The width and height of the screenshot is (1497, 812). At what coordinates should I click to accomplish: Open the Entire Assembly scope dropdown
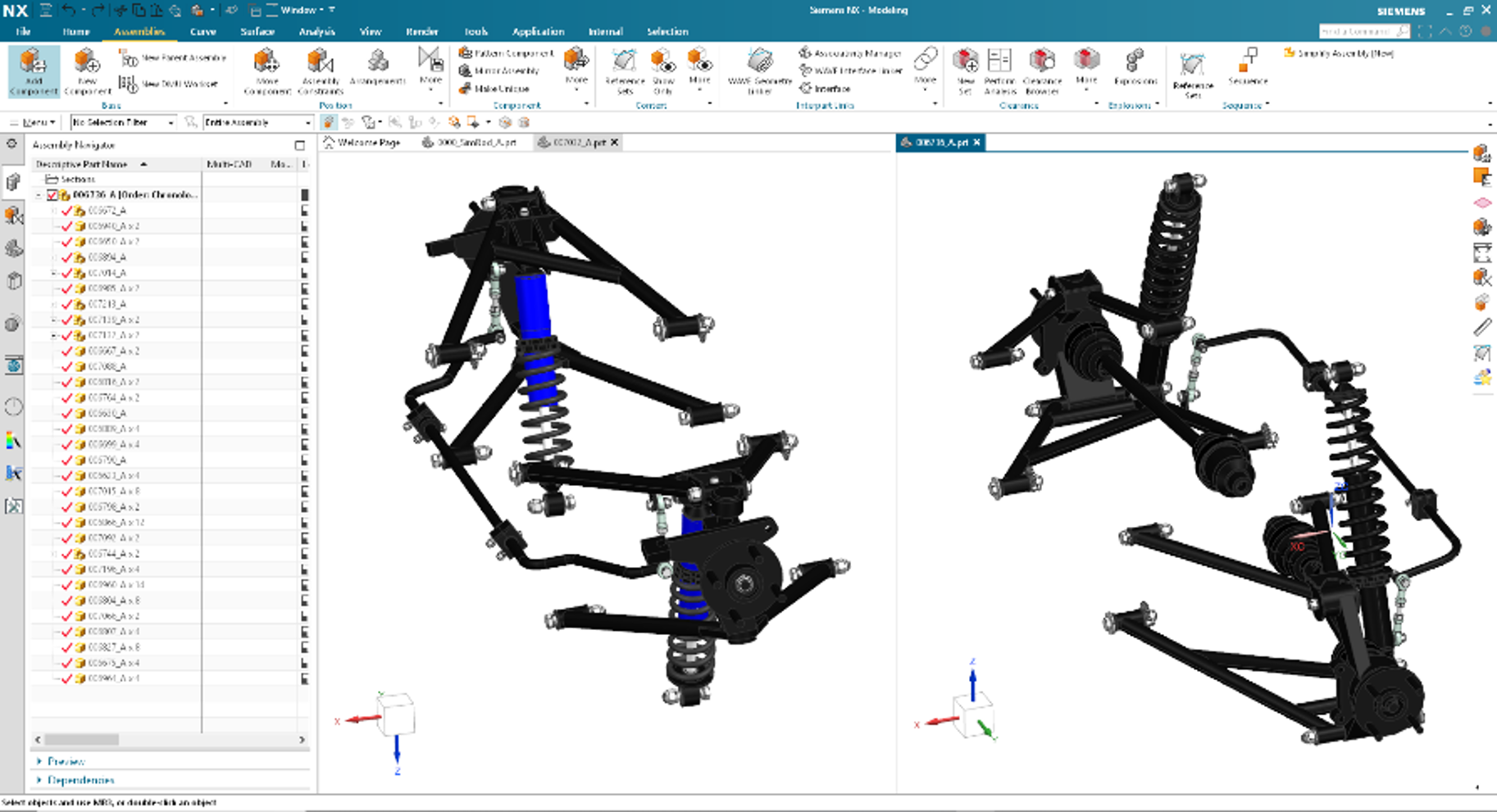click(305, 122)
